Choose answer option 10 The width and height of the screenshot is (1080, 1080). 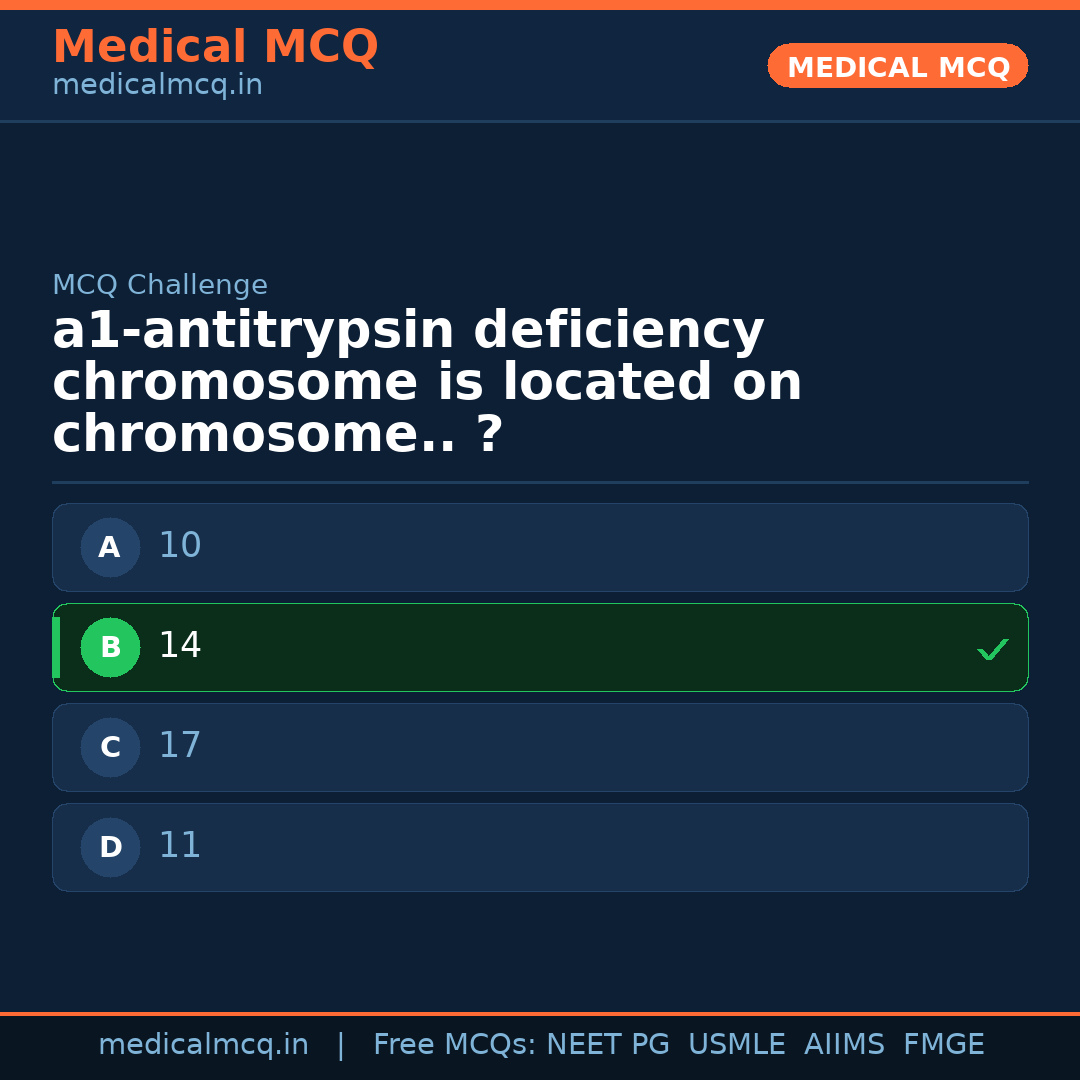181,547
